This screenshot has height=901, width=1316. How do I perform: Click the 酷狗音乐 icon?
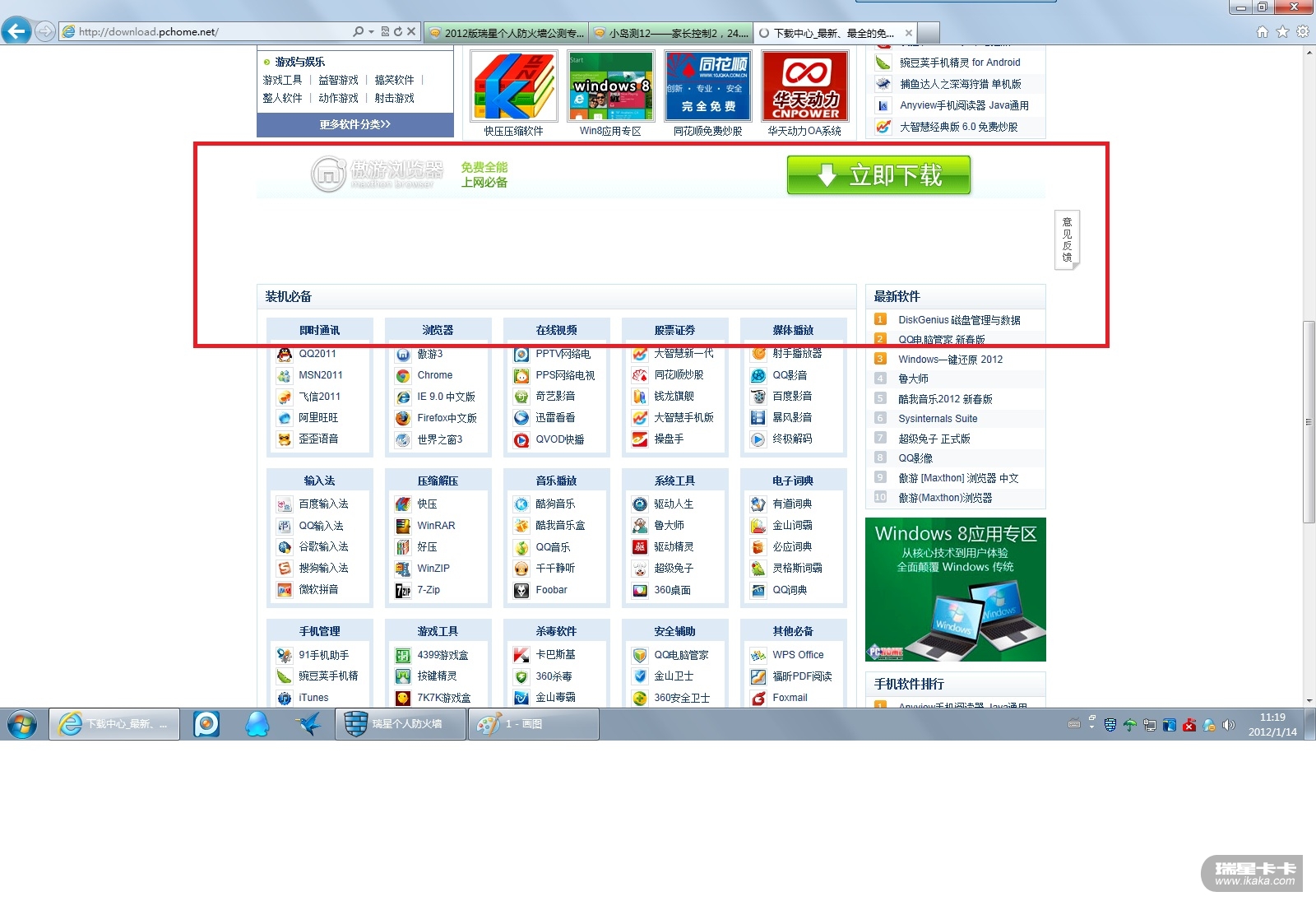(521, 504)
